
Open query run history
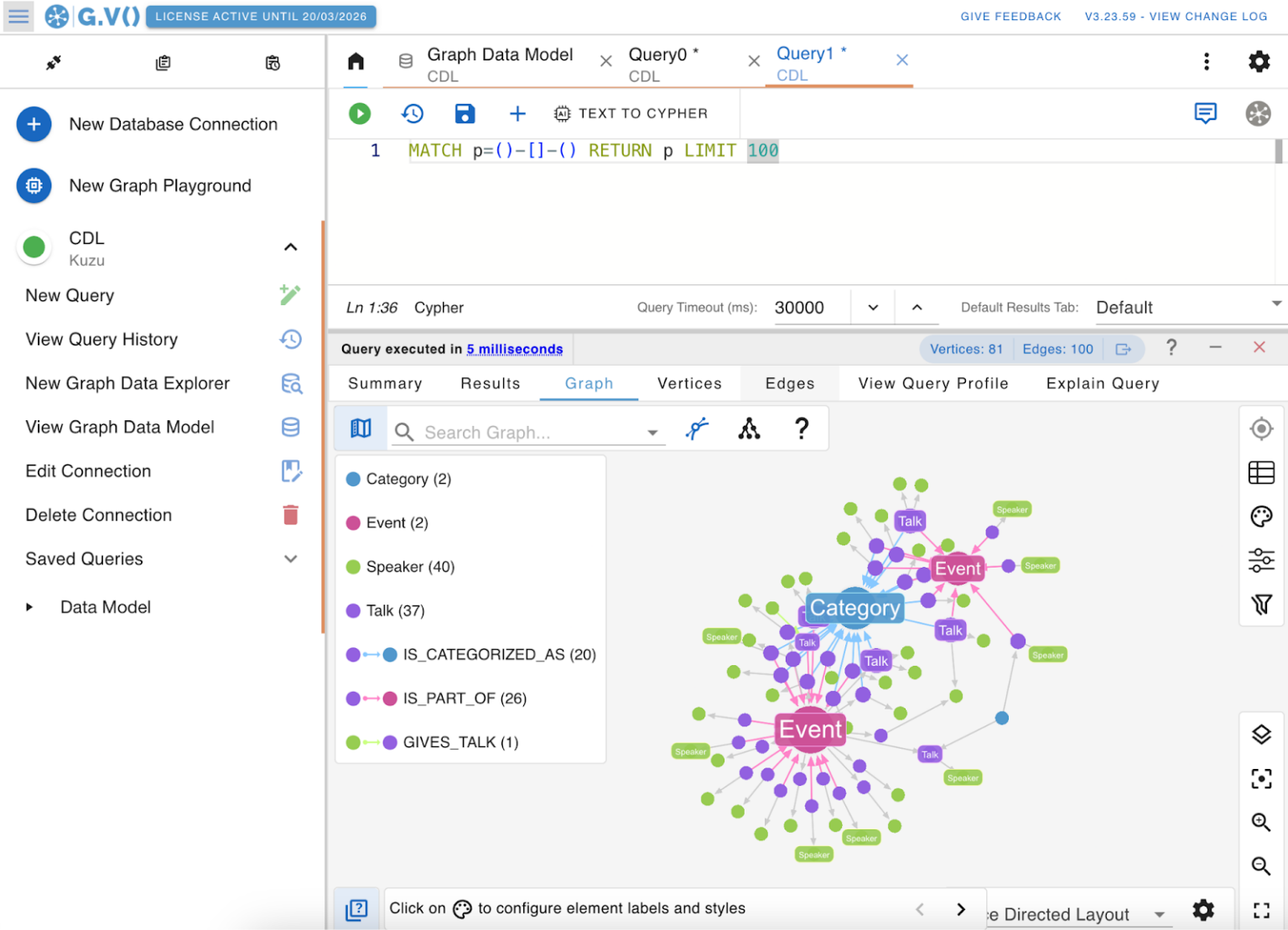[x=413, y=113]
